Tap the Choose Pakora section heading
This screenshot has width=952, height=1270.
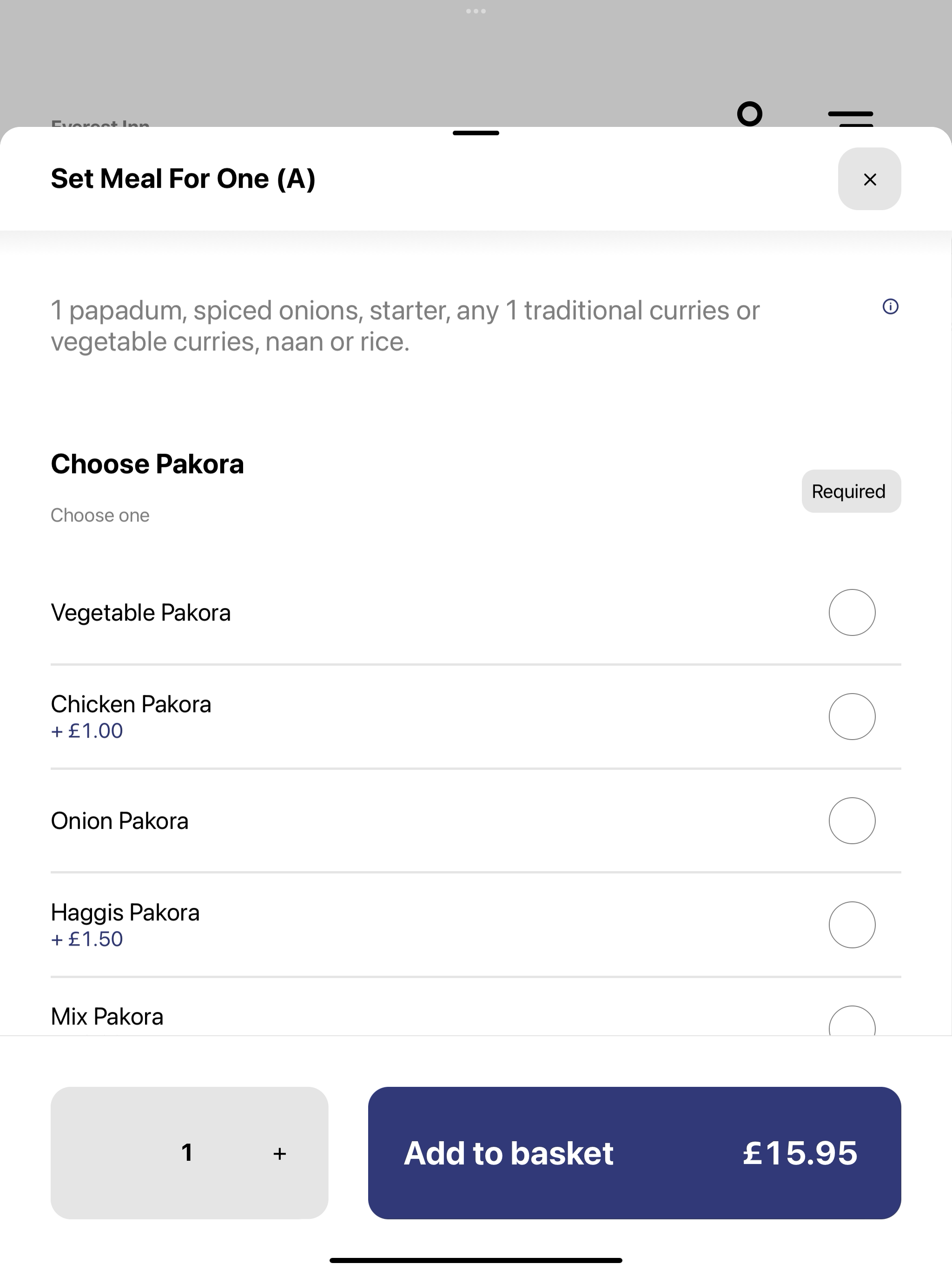tap(147, 464)
